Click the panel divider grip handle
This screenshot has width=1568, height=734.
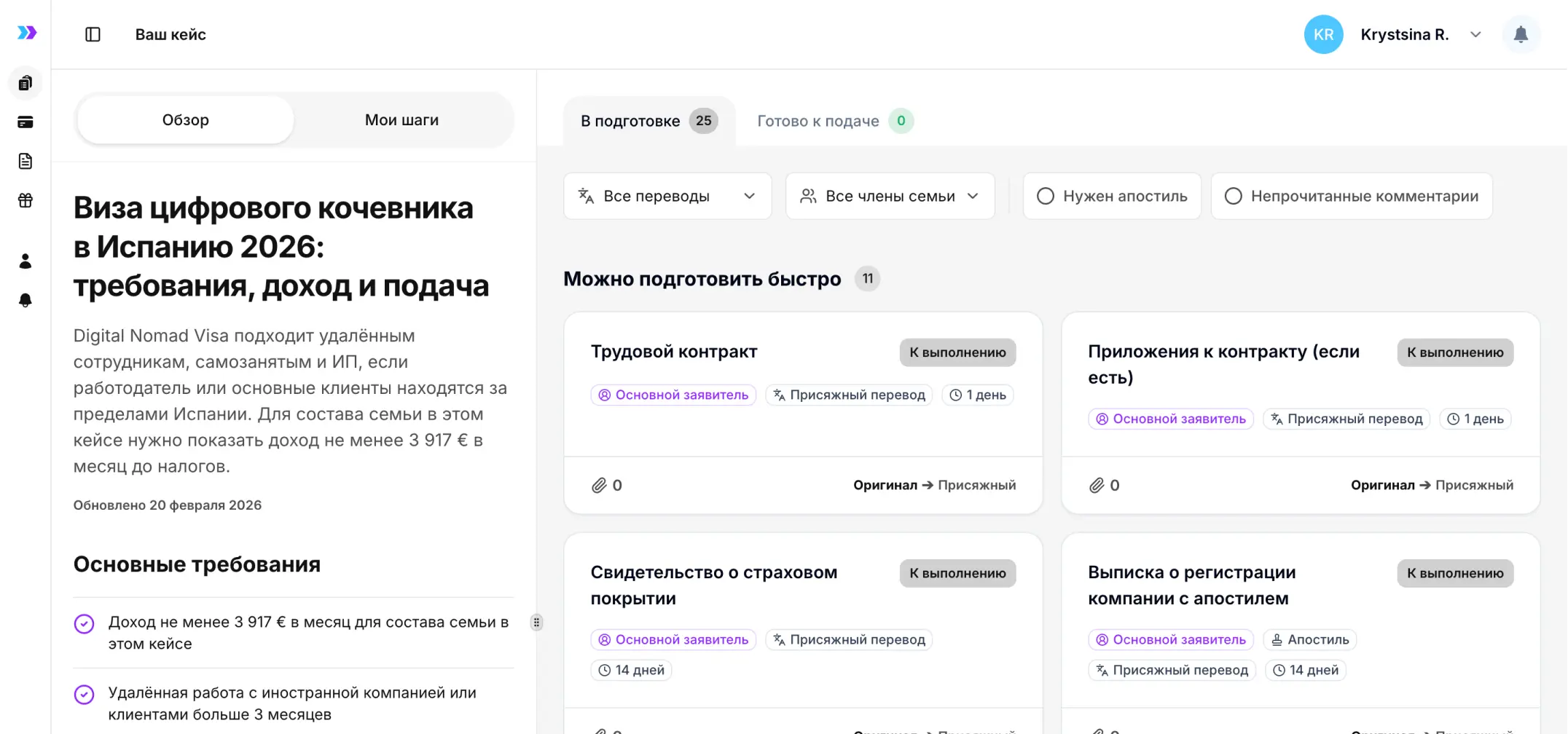coord(537,623)
